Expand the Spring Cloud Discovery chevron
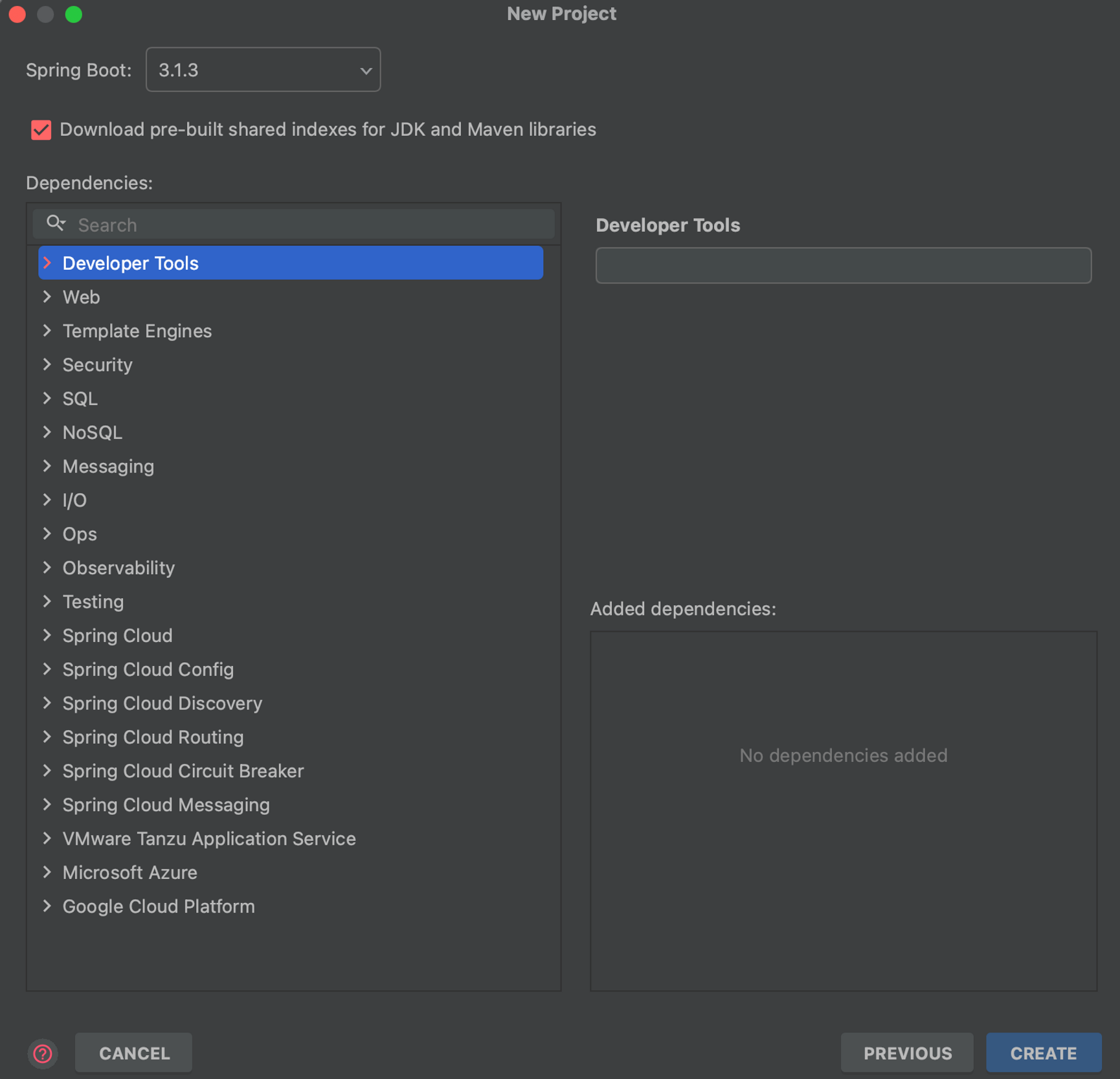This screenshot has width=1120, height=1079. [x=47, y=703]
